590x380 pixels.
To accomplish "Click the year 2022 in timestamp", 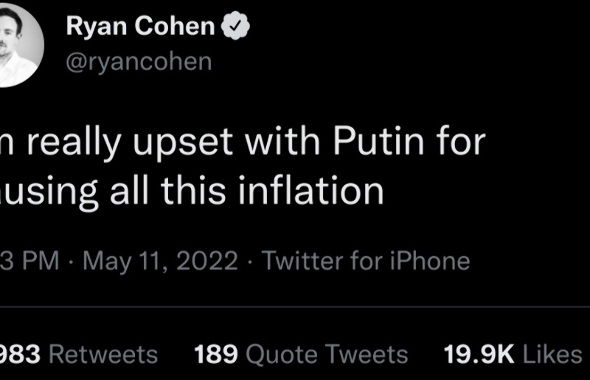I will click(207, 261).
